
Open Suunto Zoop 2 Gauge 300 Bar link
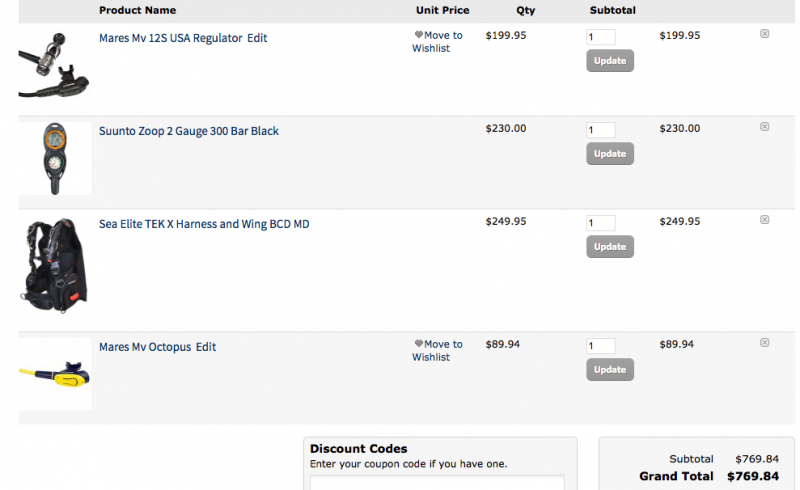(x=189, y=131)
